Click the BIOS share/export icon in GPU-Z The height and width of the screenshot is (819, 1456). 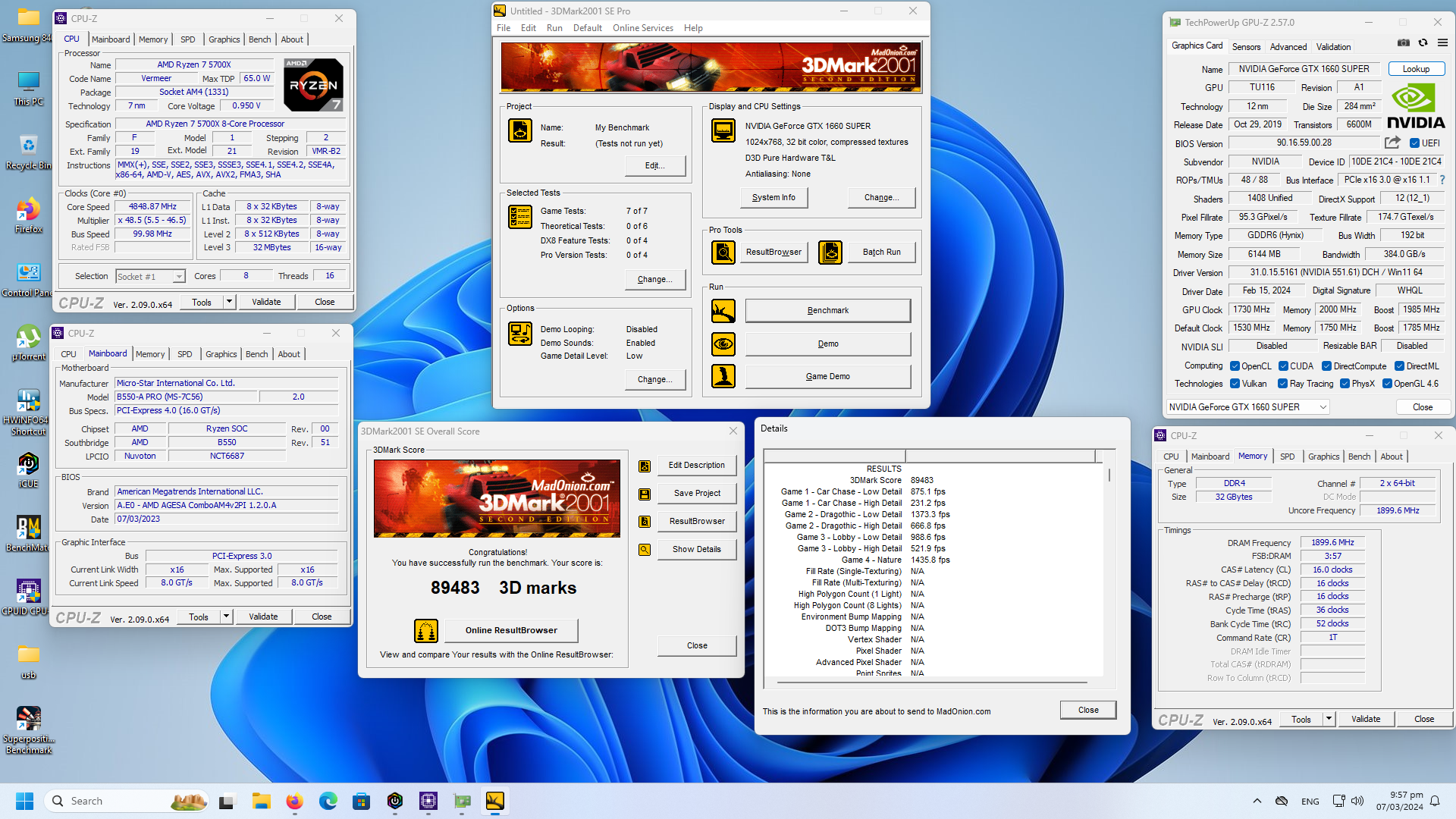tap(1393, 143)
